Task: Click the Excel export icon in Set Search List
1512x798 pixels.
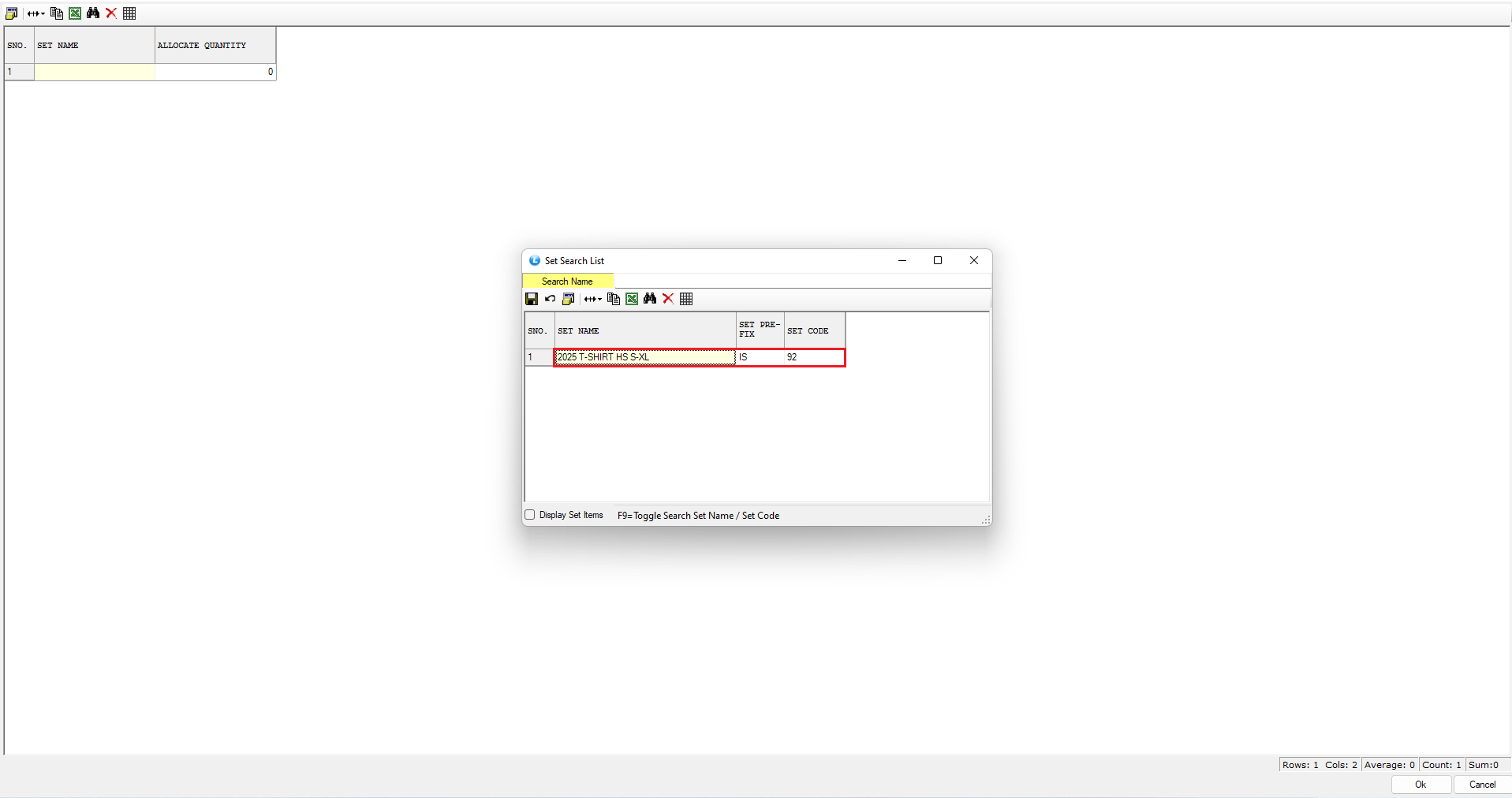Action: 632,299
